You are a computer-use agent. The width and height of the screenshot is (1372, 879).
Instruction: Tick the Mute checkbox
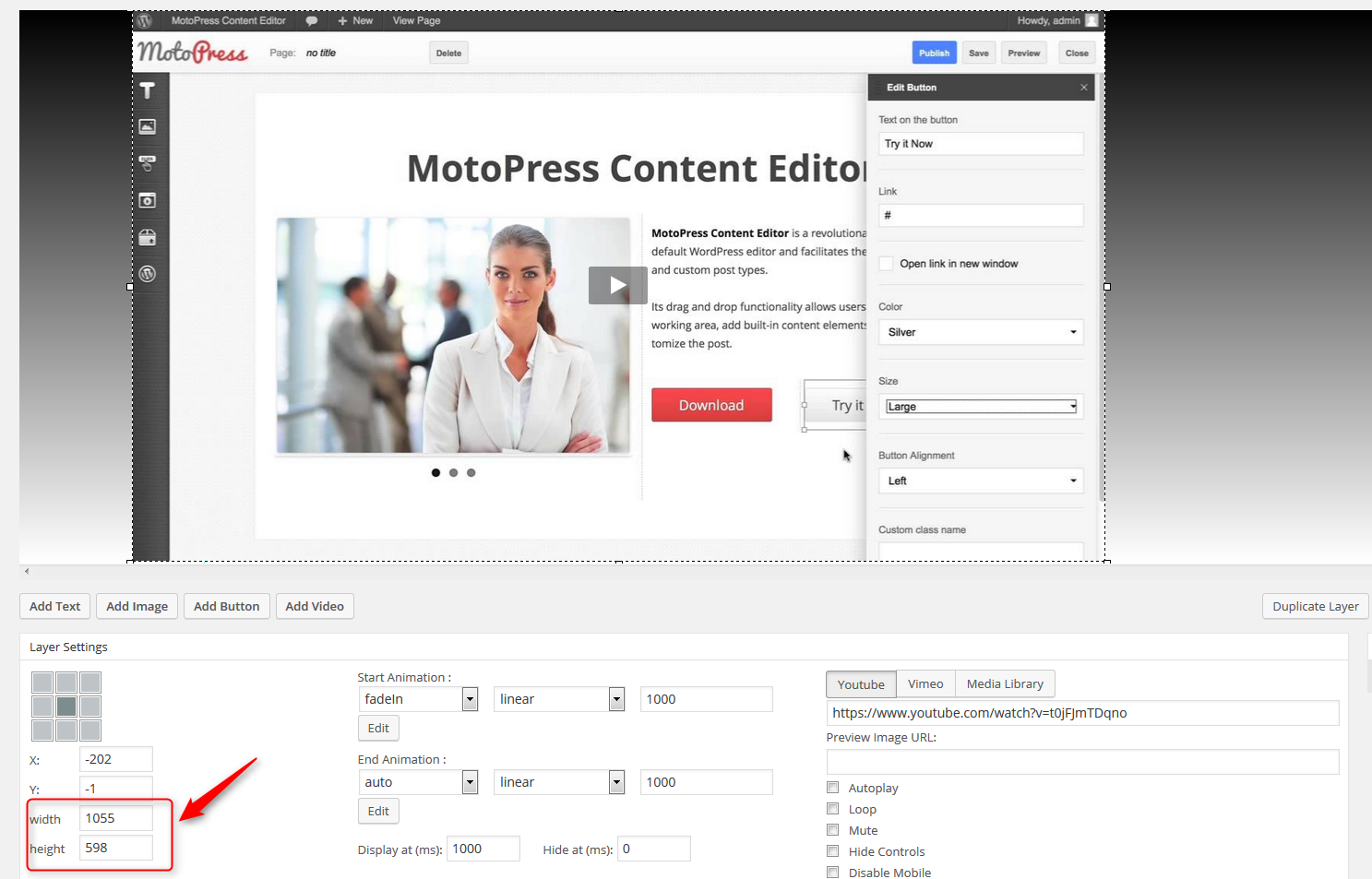(x=833, y=830)
